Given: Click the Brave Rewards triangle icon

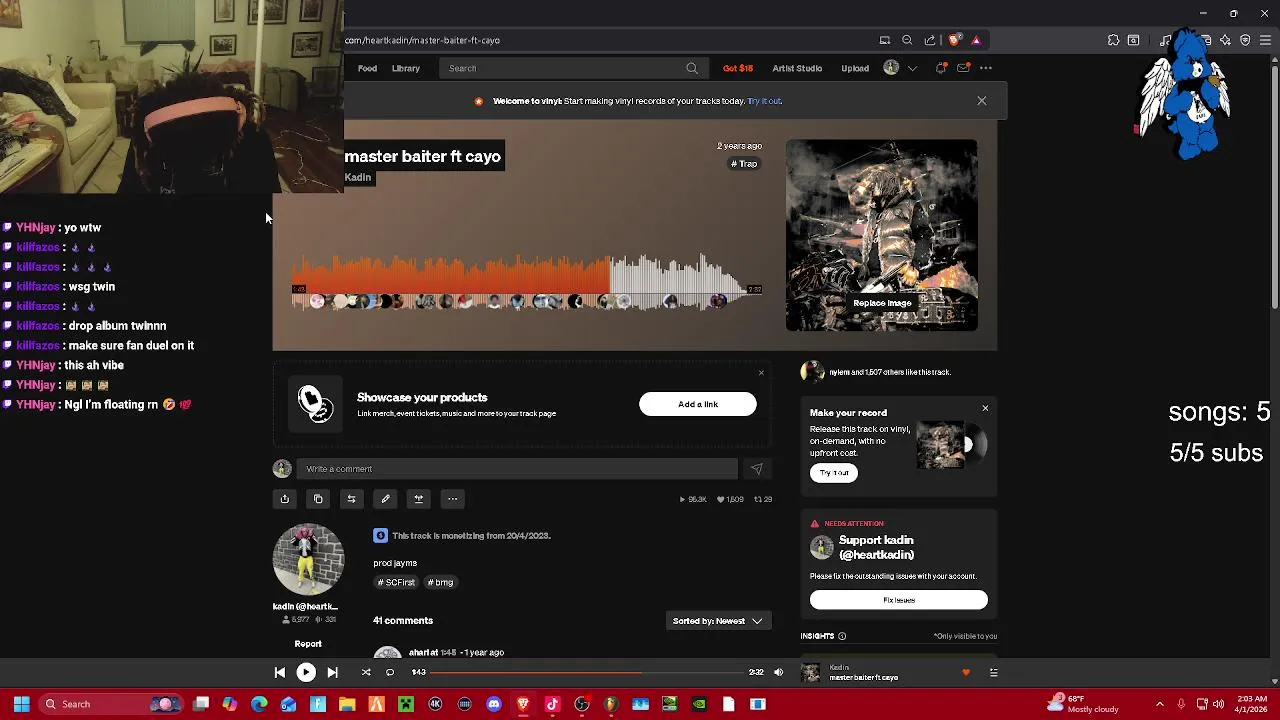Looking at the screenshot, I should click(x=976, y=40).
